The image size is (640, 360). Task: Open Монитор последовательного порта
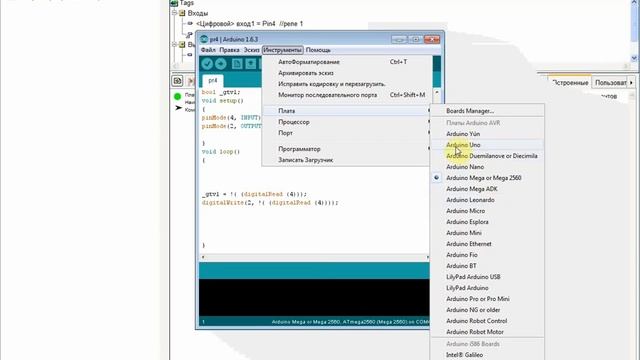pos(347,95)
